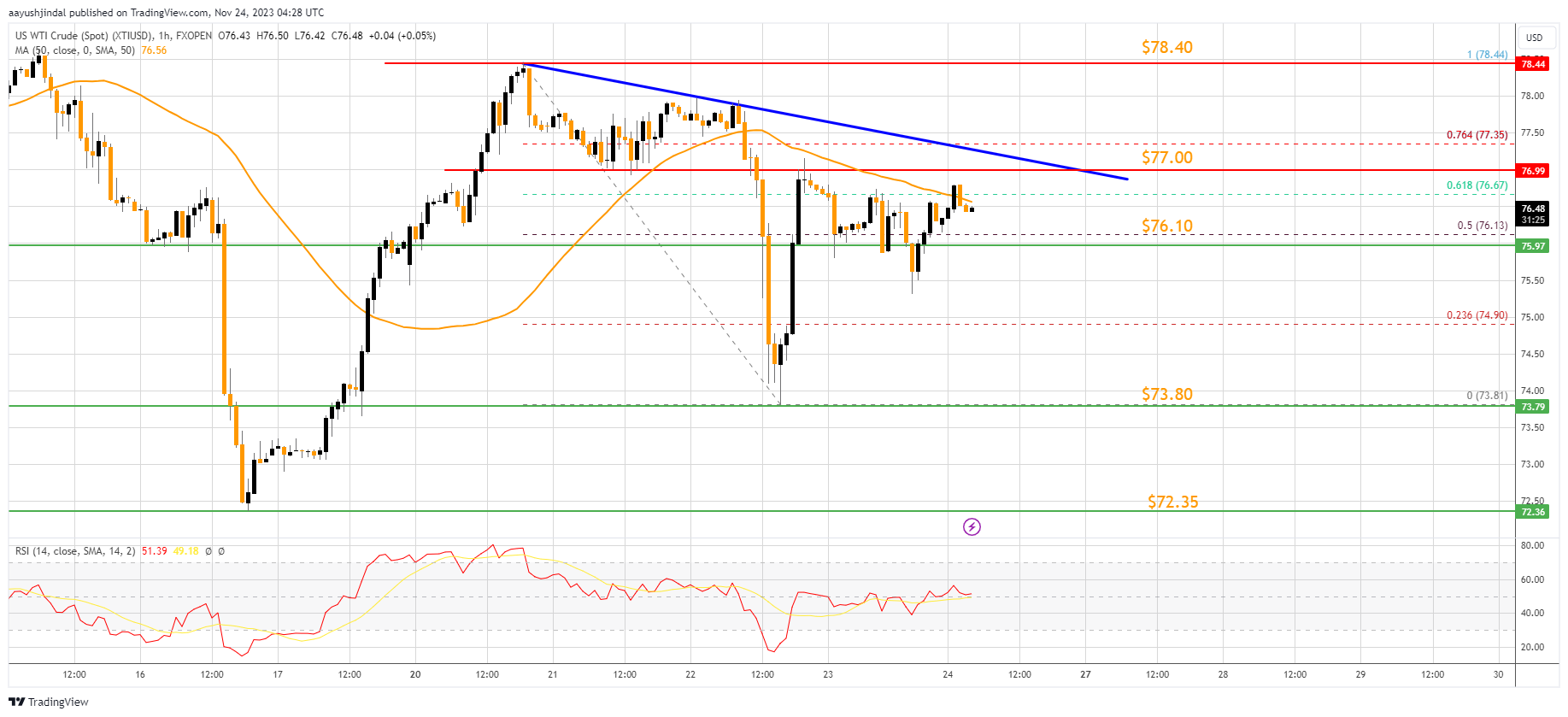This screenshot has width=1568, height=717.
Task: Click the $72.35 support label
Action: coord(1172,502)
